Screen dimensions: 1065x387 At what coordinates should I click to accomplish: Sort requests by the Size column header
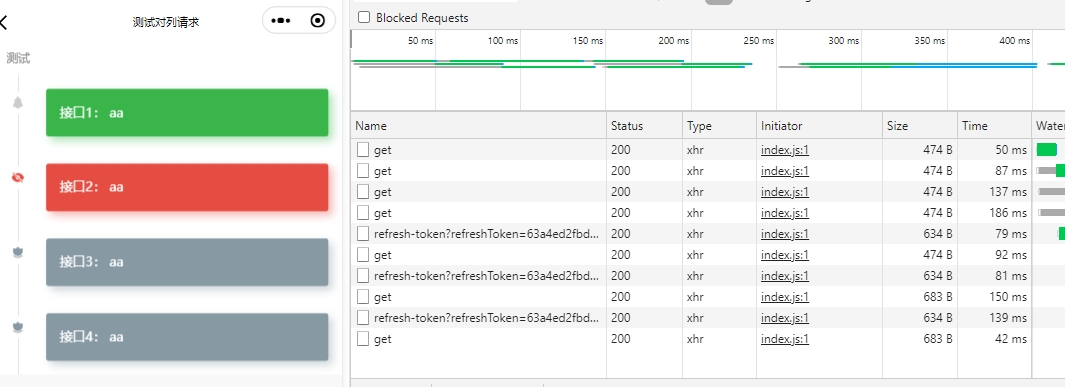pos(920,126)
